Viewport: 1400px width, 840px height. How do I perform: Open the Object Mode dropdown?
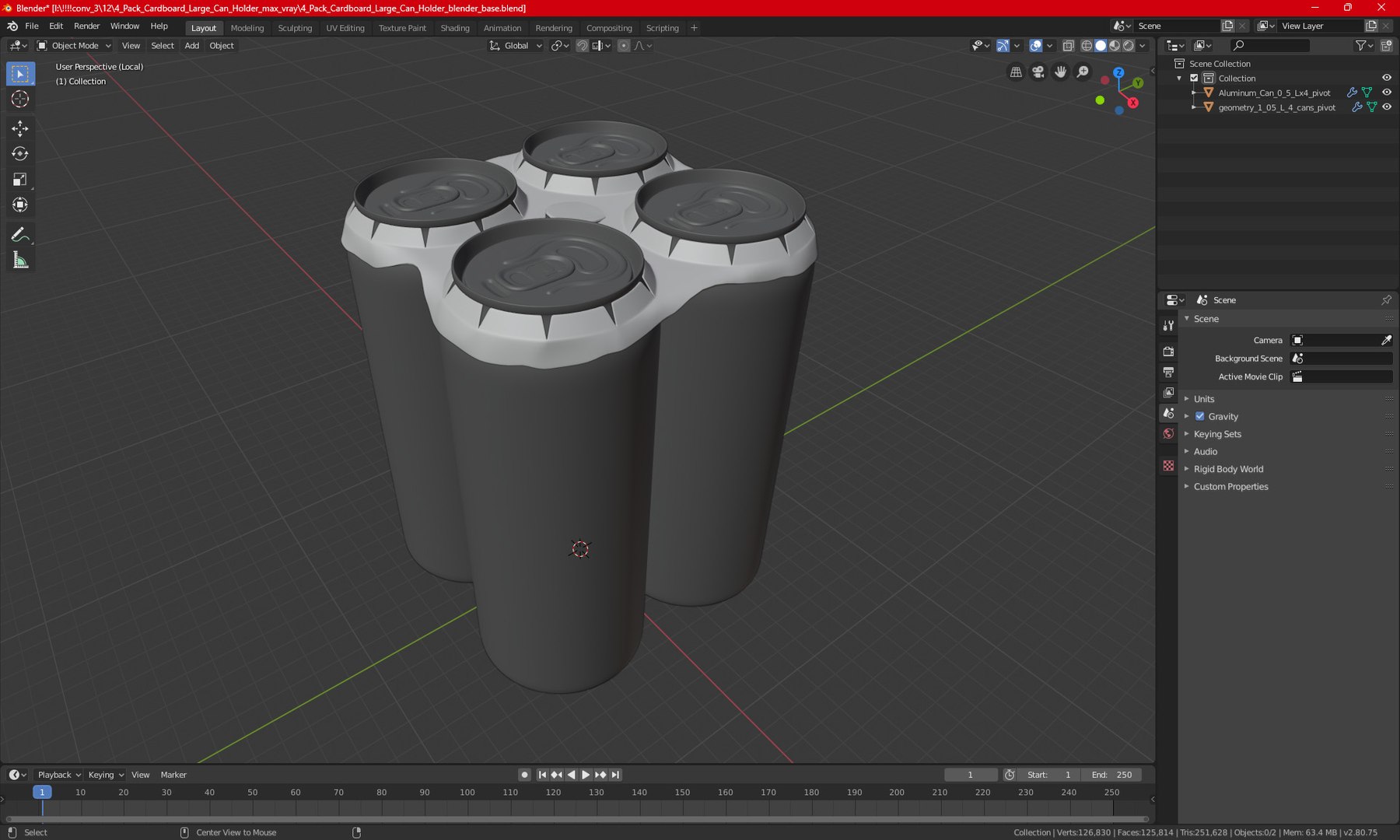click(x=75, y=46)
